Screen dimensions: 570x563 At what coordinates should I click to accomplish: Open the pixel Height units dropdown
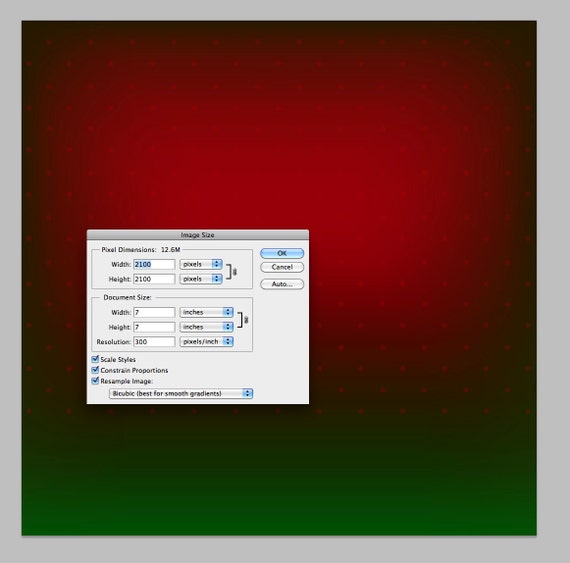coord(201,279)
